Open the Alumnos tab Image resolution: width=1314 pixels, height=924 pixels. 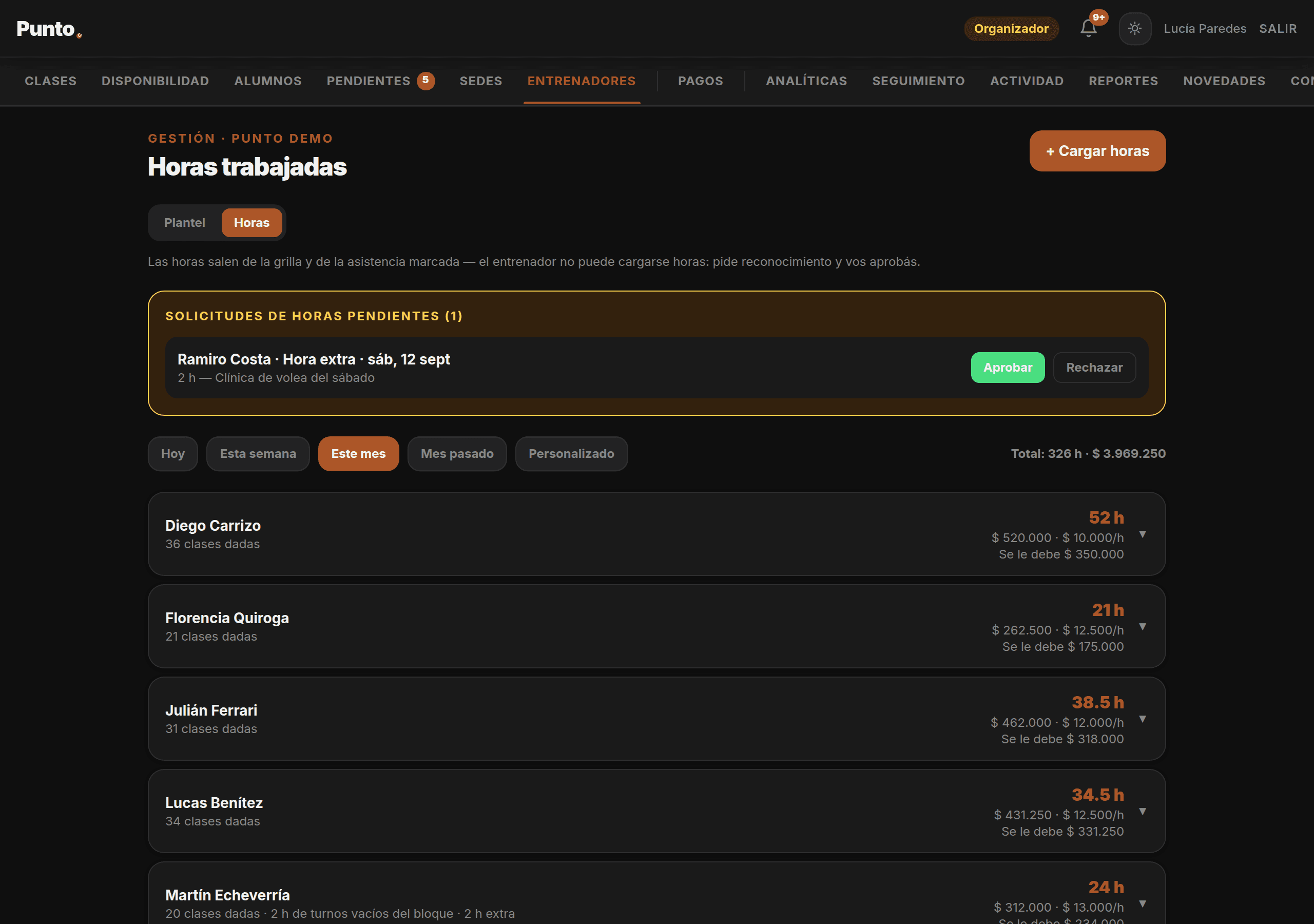tap(268, 81)
